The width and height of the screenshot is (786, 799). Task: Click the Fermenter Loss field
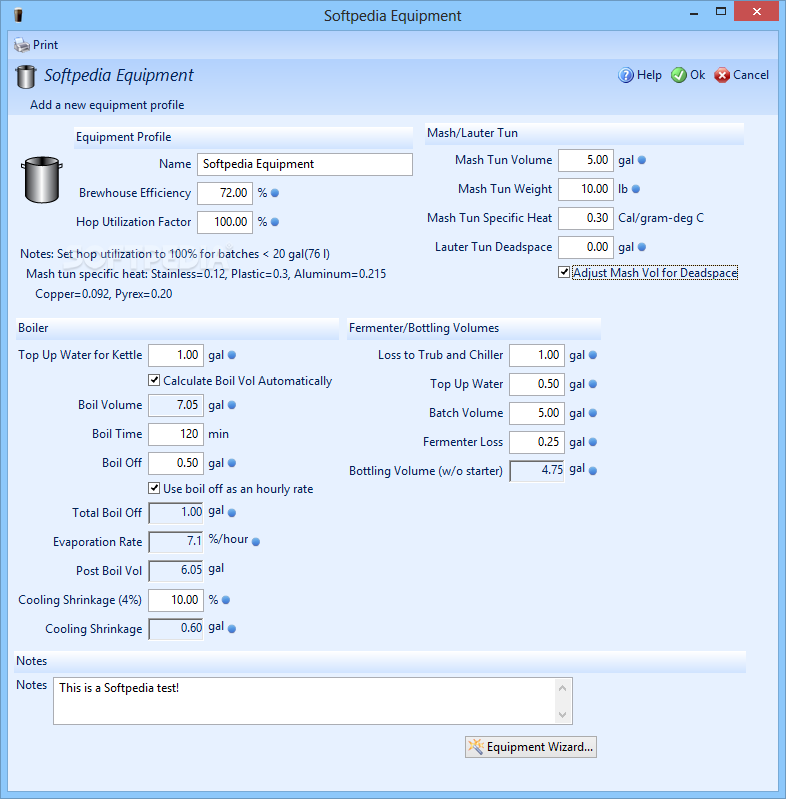pyautogui.click(x=537, y=443)
